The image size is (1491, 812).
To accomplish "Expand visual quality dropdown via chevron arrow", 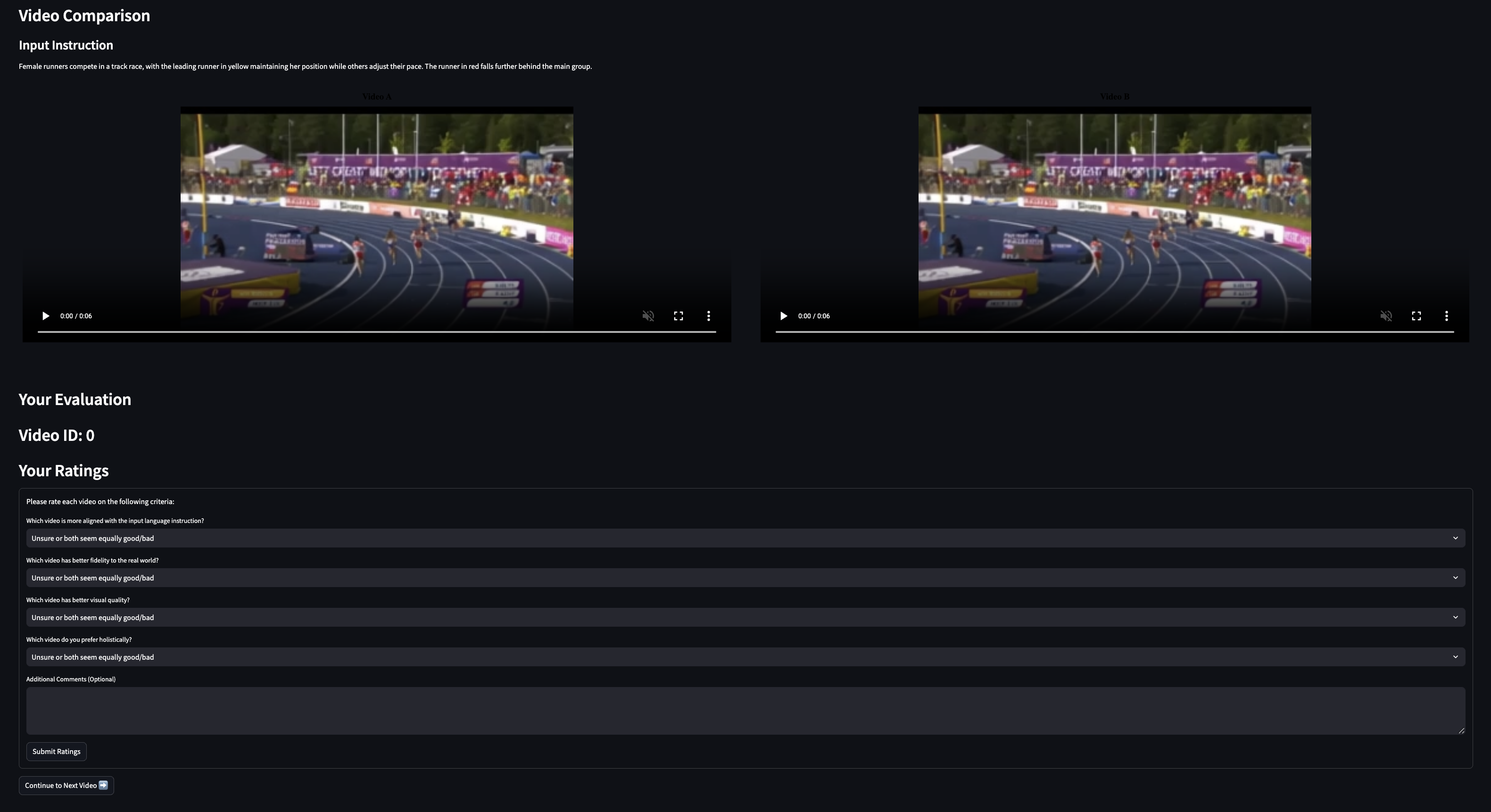I will pos(1455,618).
